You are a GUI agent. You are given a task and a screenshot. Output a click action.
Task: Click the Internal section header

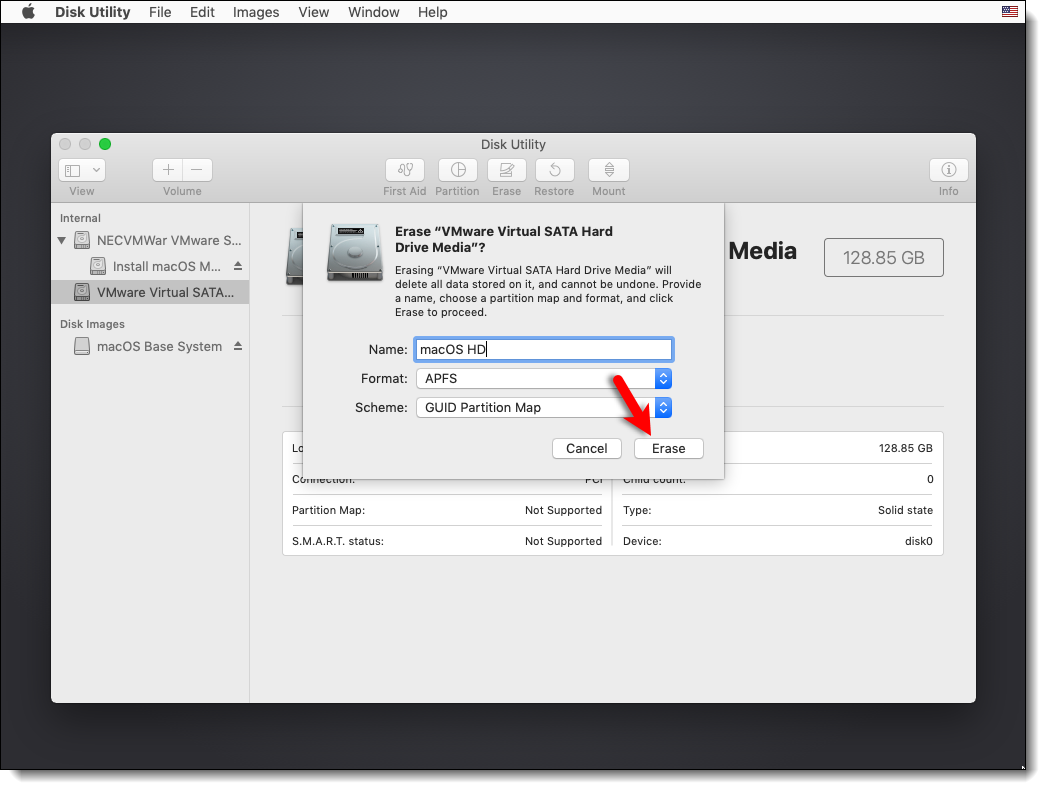[x=80, y=218]
